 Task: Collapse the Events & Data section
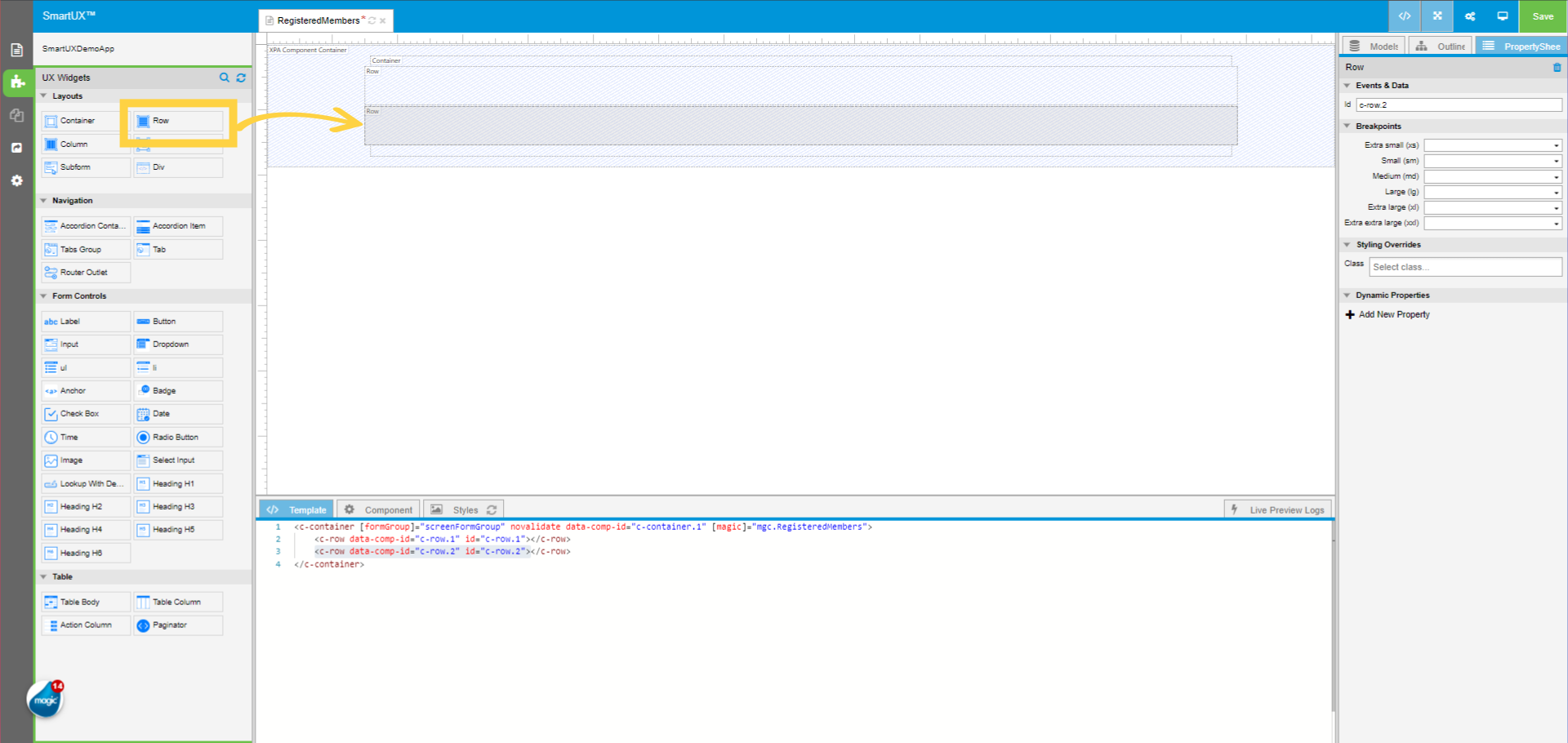[x=1347, y=86]
